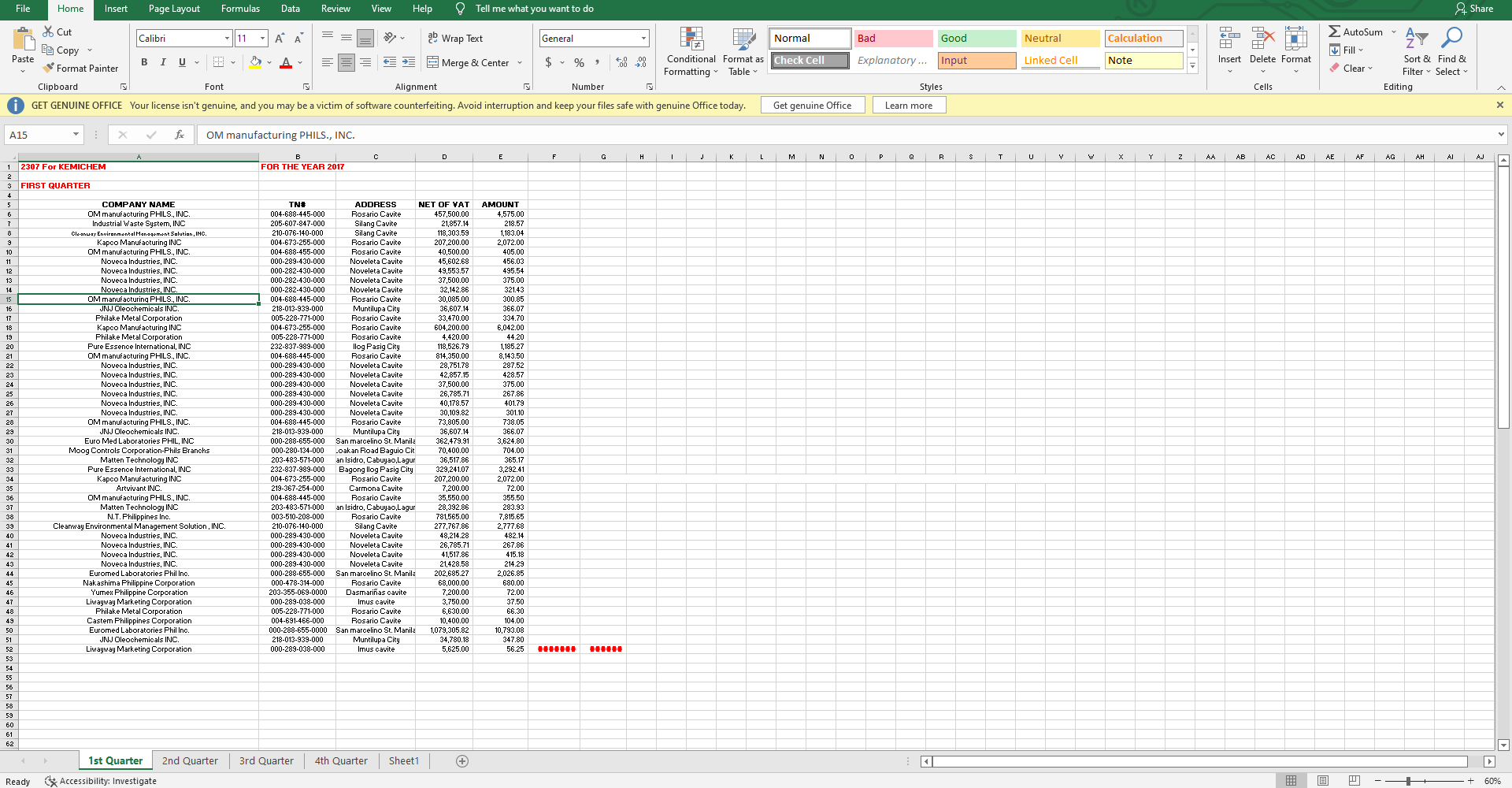The width and height of the screenshot is (1512, 788).
Task: Expand the Name Box dropdown arrow
Action: point(76,135)
